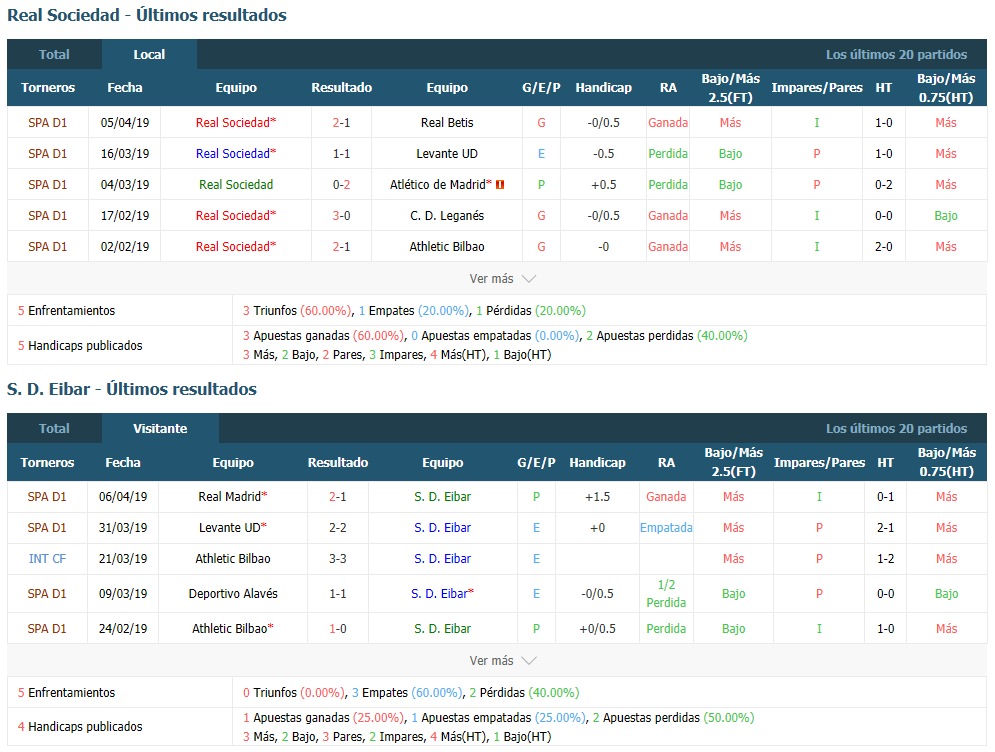Click the +1.5 handicap for Real Madrid match
The image size is (995, 752).
pos(597,497)
